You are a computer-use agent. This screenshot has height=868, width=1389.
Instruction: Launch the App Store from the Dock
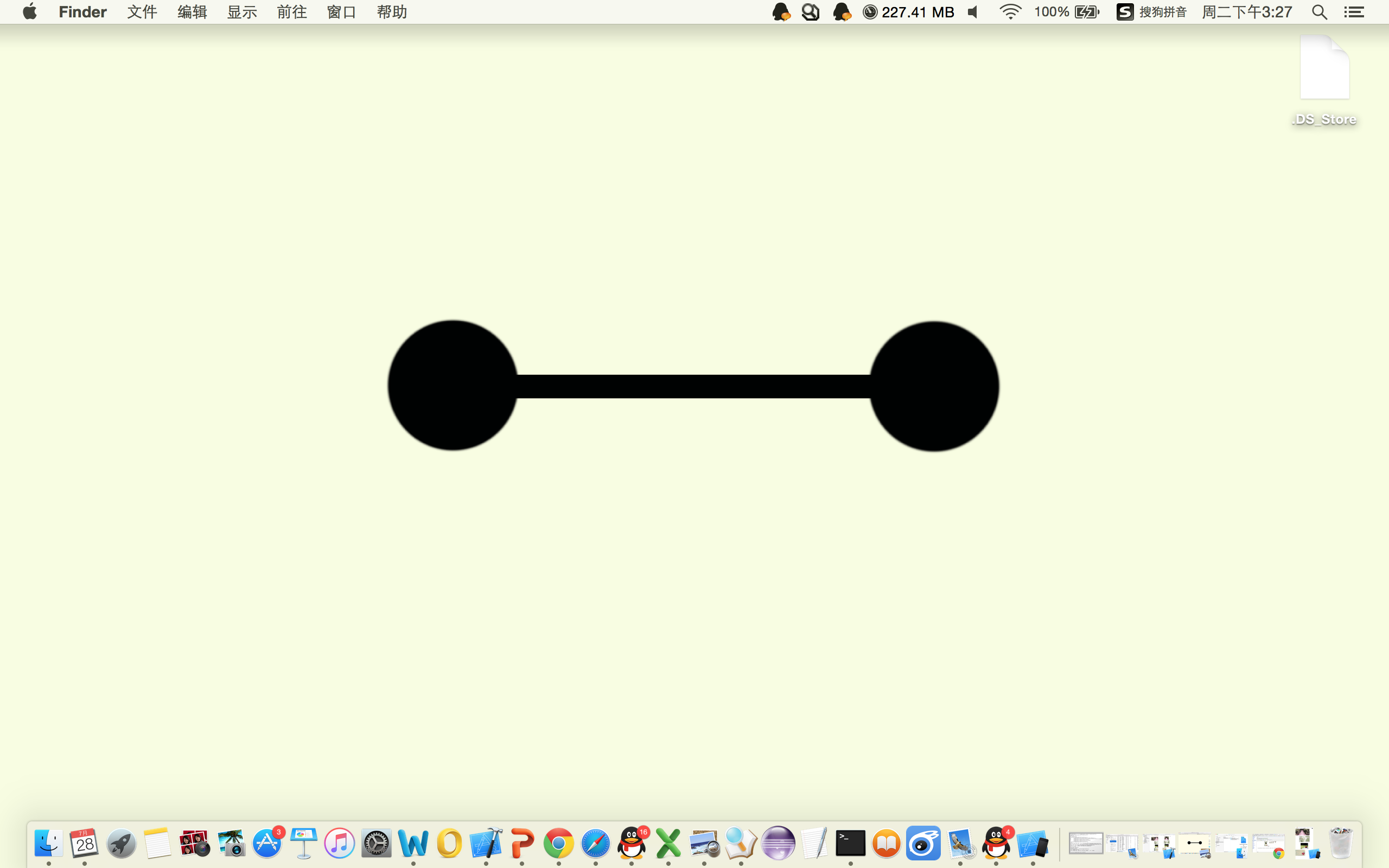click(x=267, y=843)
